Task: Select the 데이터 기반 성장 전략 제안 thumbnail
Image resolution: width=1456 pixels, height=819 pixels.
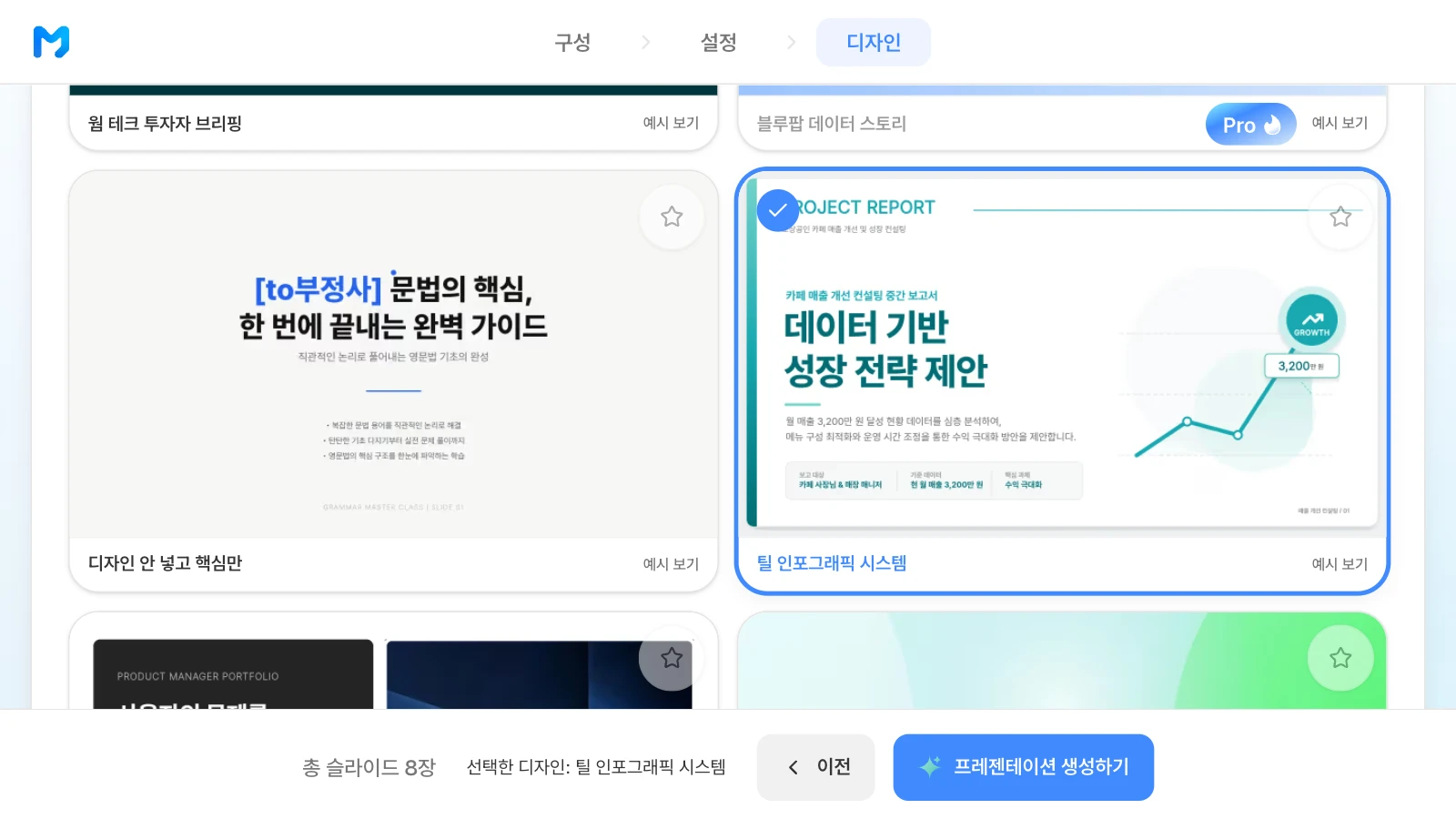Action: click(1062, 354)
